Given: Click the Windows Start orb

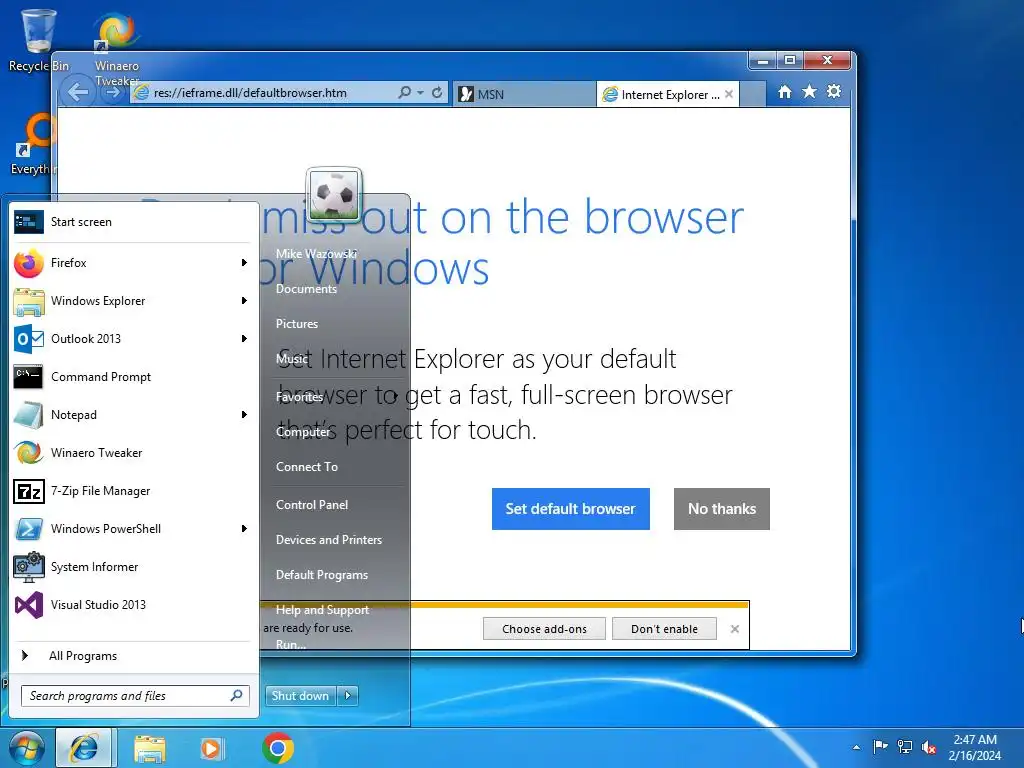Looking at the screenshot, I should (x=26, y=748).
